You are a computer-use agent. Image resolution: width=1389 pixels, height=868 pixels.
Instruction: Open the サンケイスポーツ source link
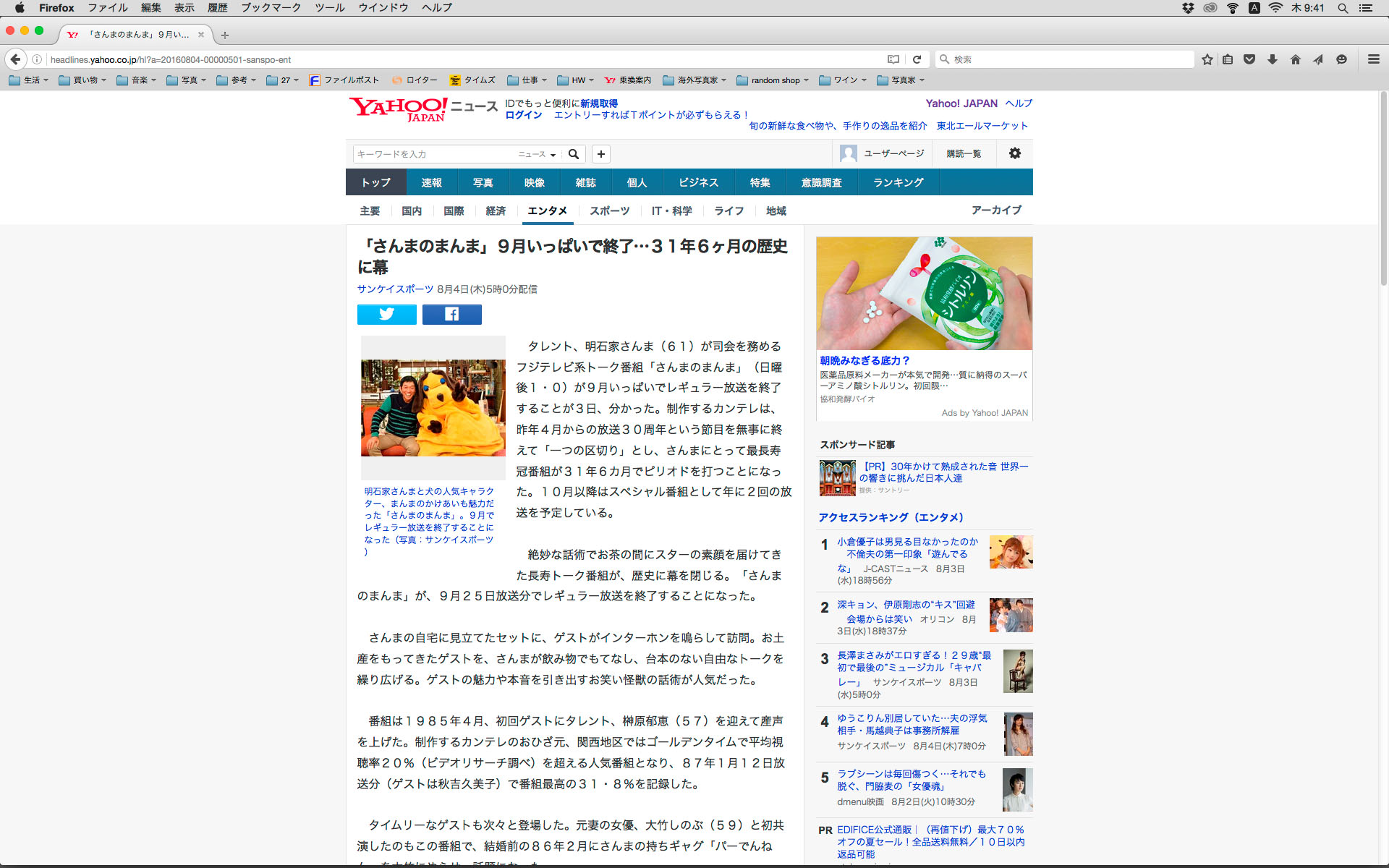pos(395,289)
